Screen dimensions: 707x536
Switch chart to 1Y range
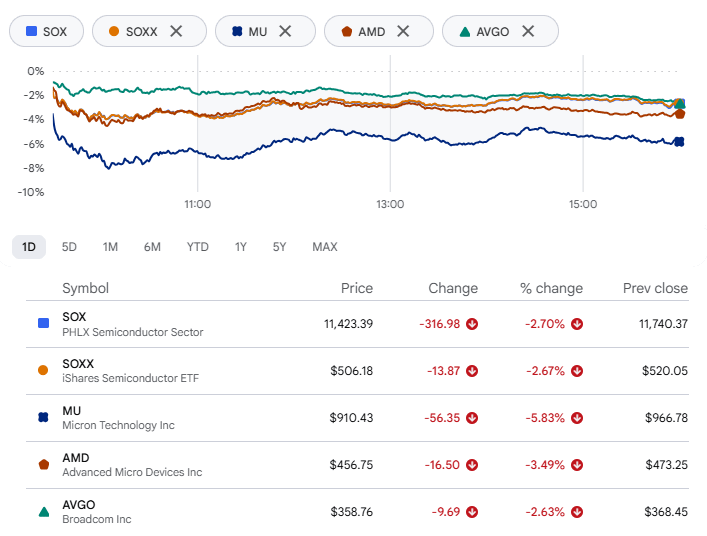click(x=240, y=247)
